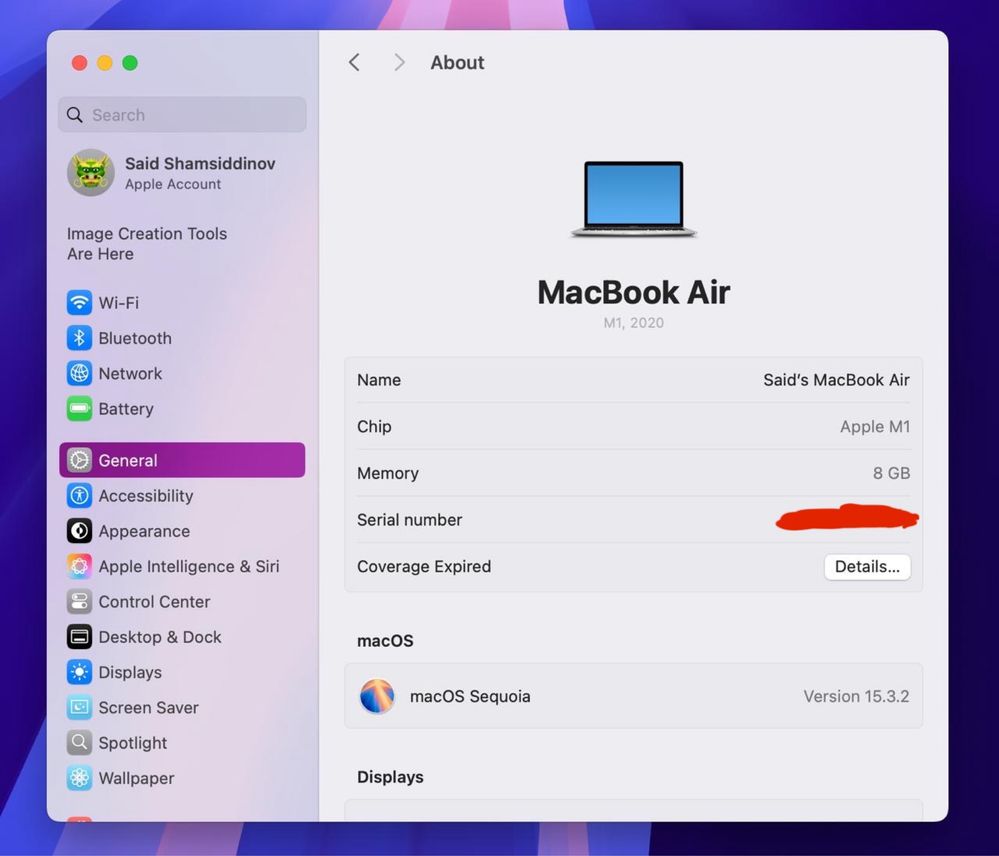Click the Coverage Expired label
This screenshot has width=999, height=856.
click(424, 567)
